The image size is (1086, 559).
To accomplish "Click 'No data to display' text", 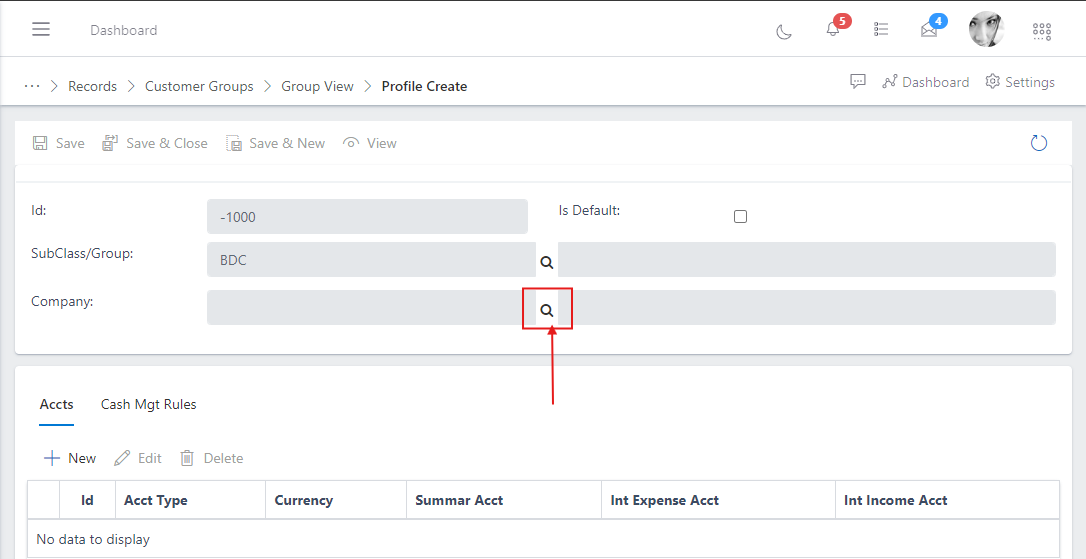I will 93,539.
